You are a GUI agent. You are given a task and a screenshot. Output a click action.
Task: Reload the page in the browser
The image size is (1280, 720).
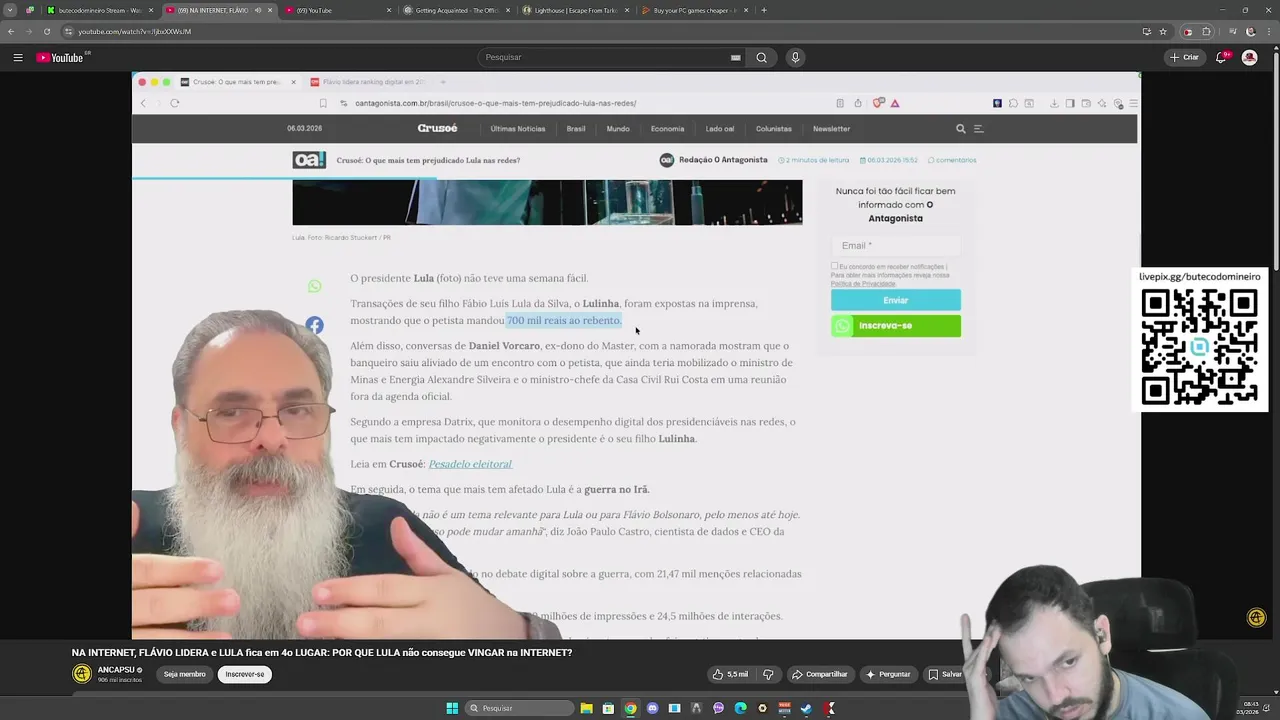coord(46,31)
